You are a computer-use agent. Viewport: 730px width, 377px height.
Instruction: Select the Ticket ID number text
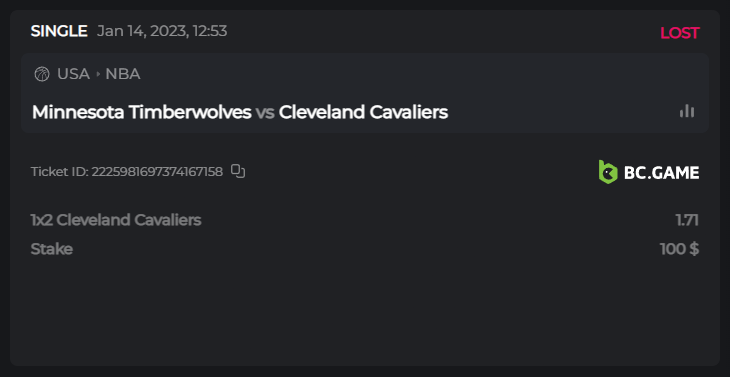[157, 172]
